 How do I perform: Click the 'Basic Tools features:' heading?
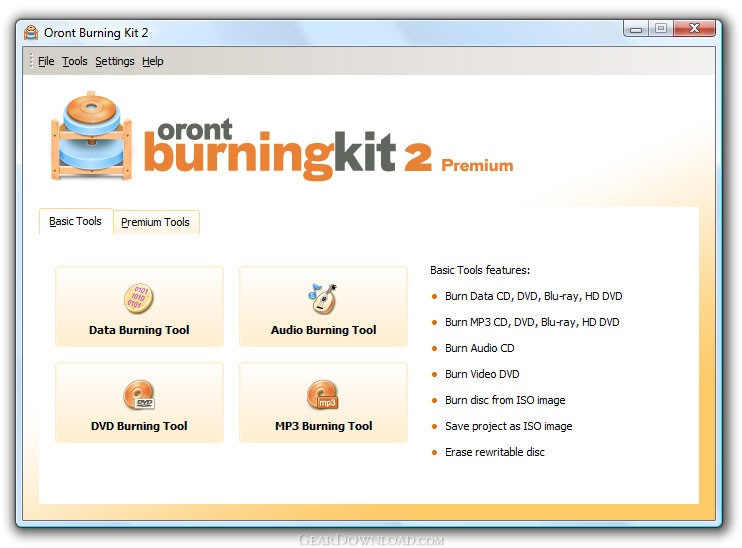pyautogui.click(x=480, y=270)
